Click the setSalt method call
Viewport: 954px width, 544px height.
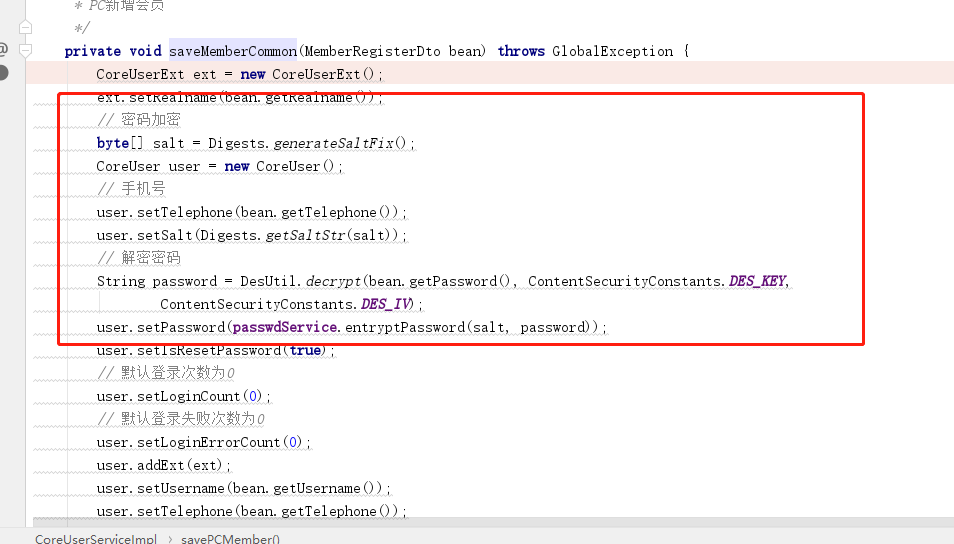click(x=164, y=235)
